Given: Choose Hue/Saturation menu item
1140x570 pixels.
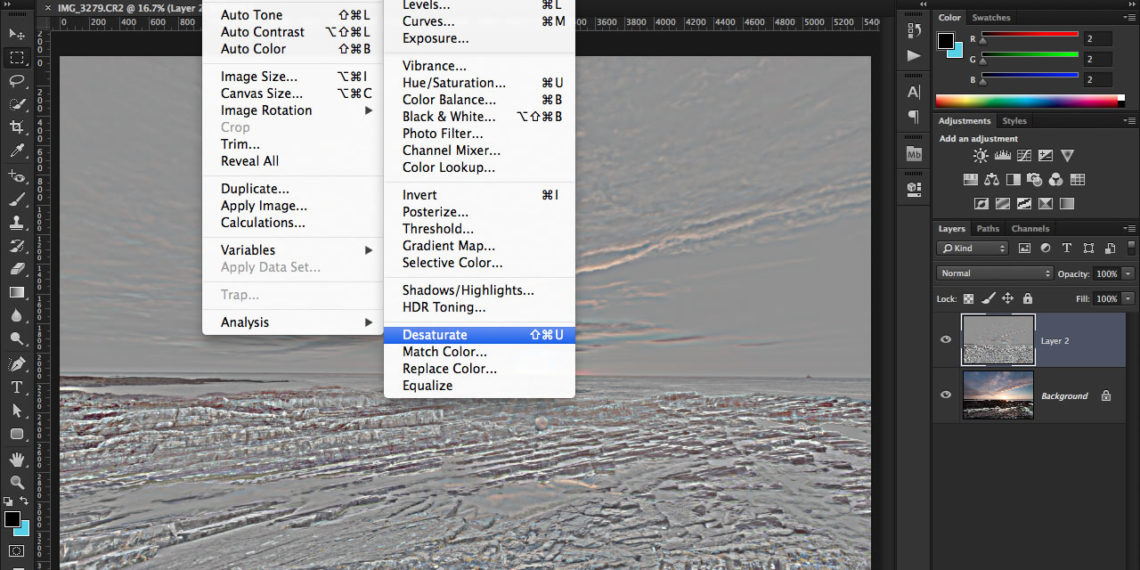Looking at the screenshot, I should (x=479, y=83).
